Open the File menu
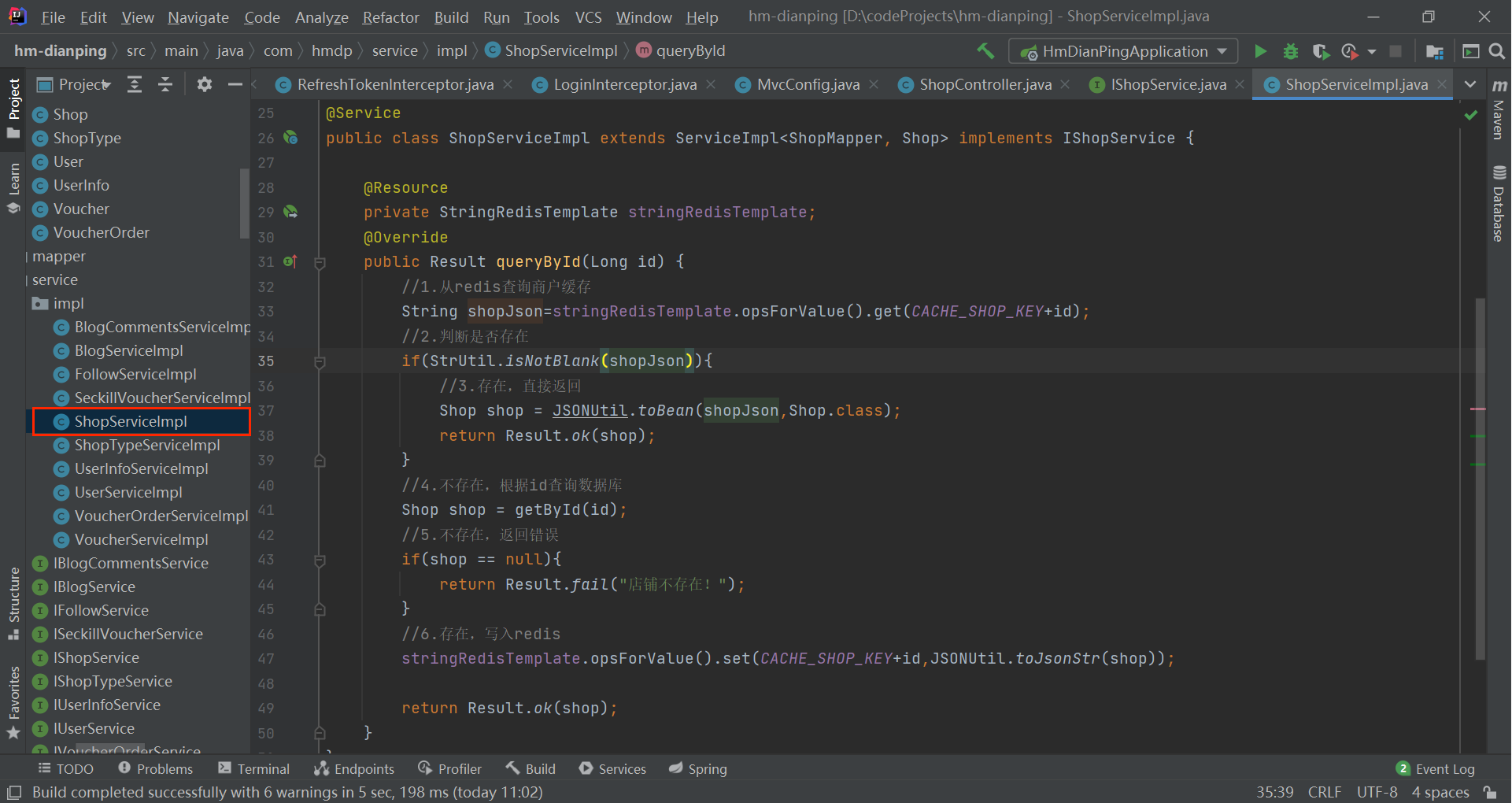 [x=53, y=17]
